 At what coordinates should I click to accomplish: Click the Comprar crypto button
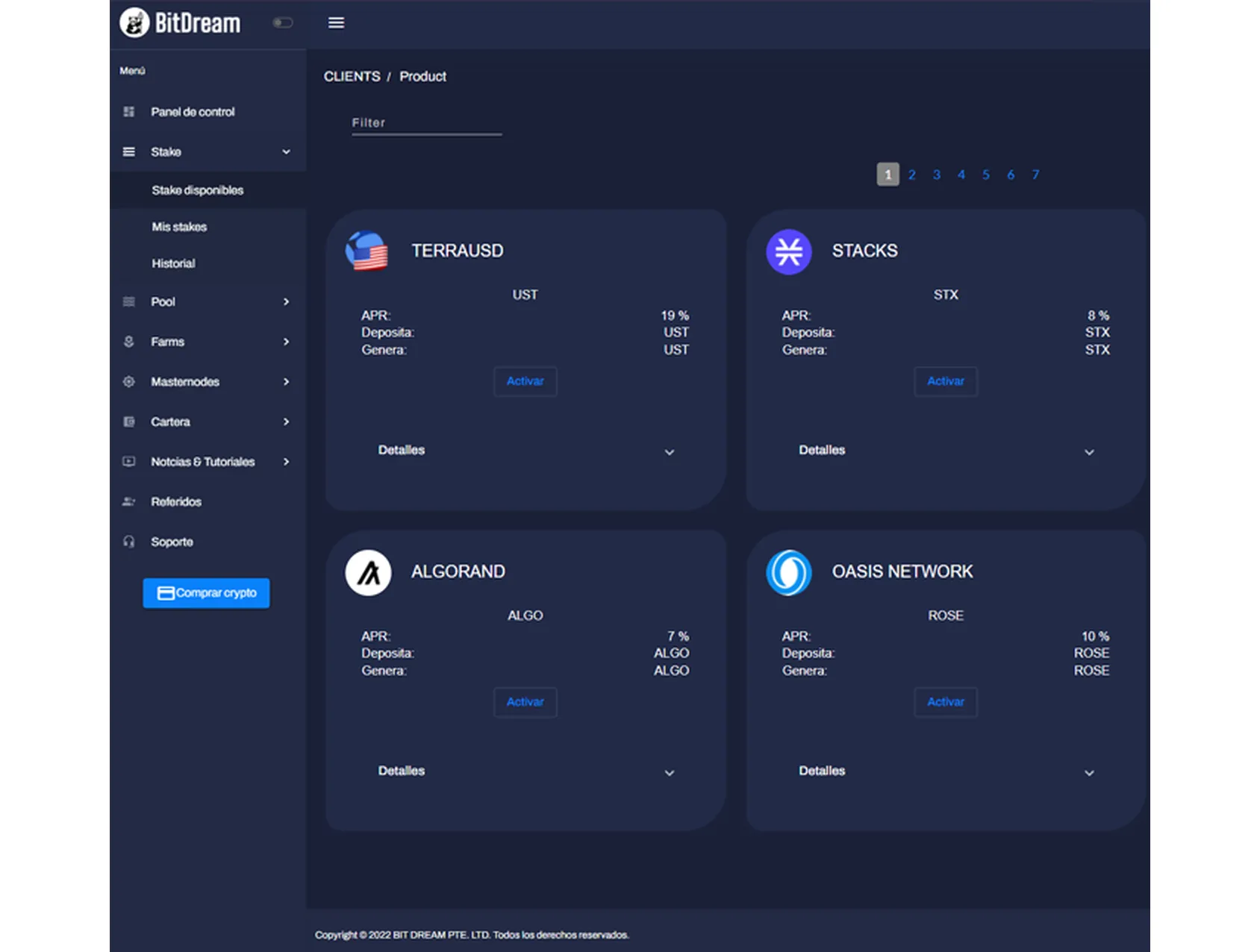(x=206, y=593)
